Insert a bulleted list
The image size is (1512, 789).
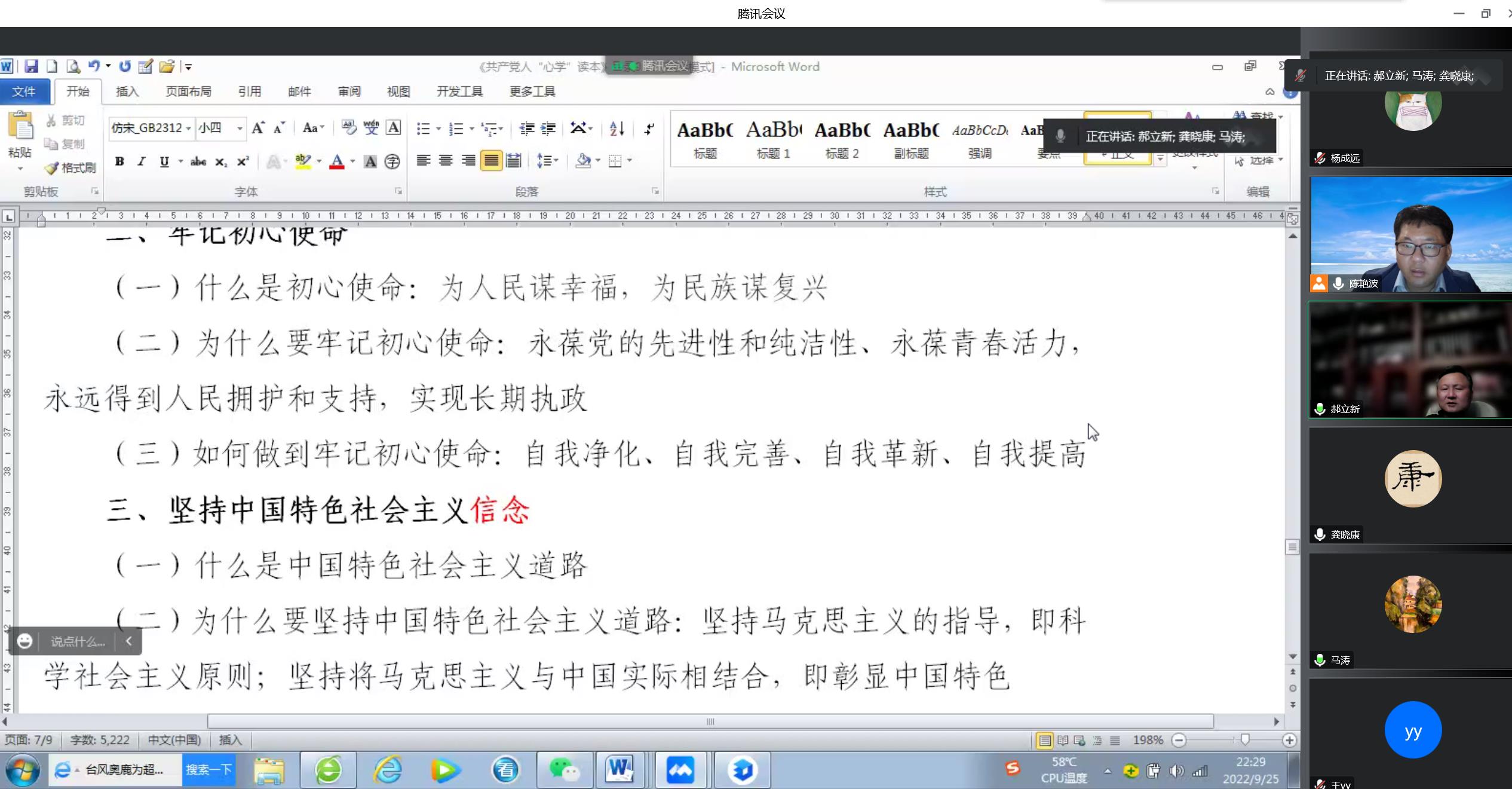tap(424, 129)
